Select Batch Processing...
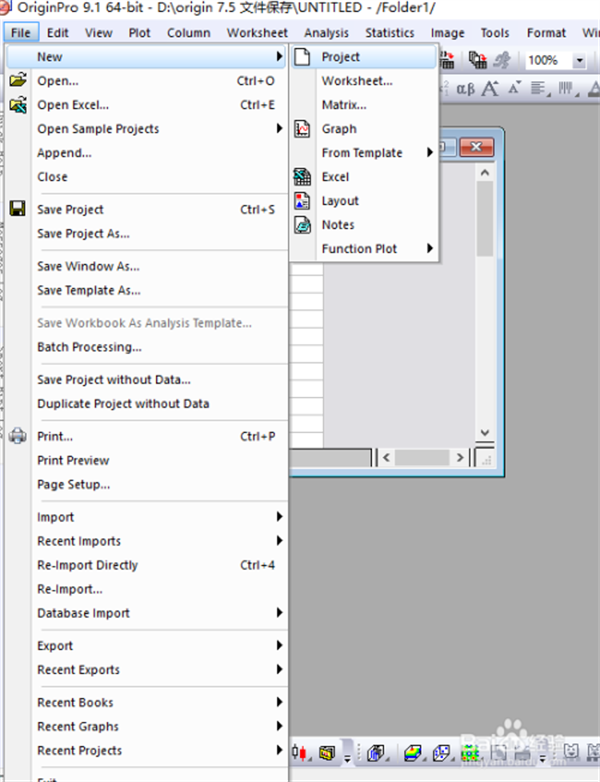Screen dimensions: 600x782 (x=147, y=347)
